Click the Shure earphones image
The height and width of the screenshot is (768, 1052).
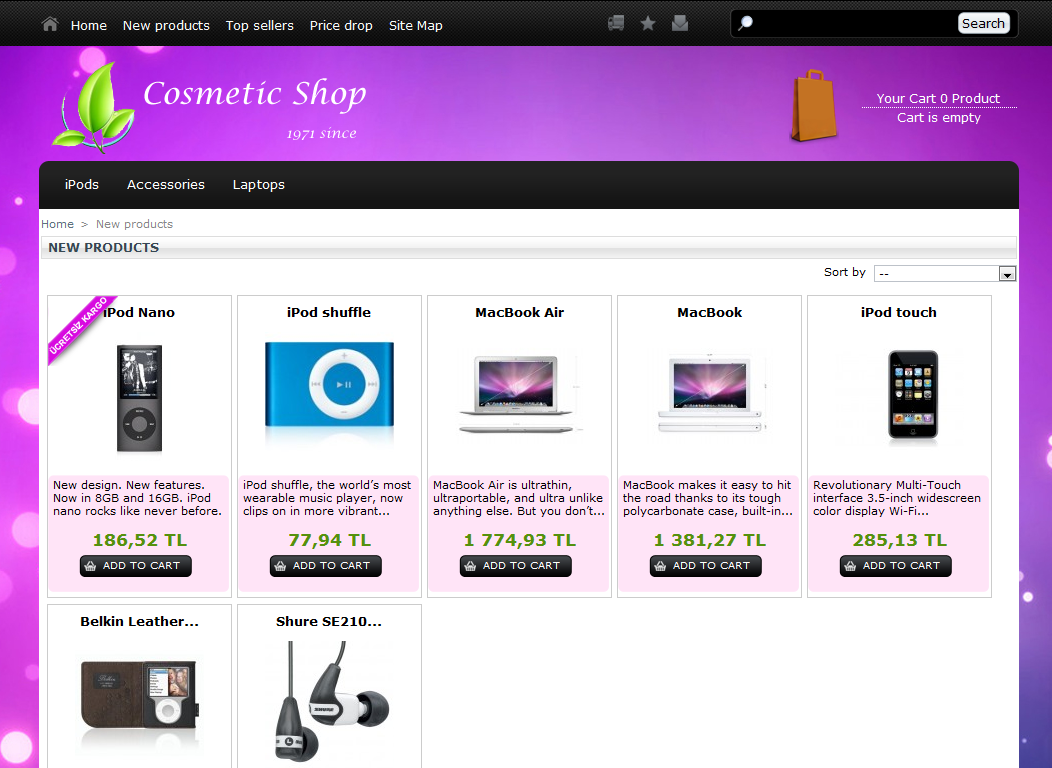tap(331, 700)
